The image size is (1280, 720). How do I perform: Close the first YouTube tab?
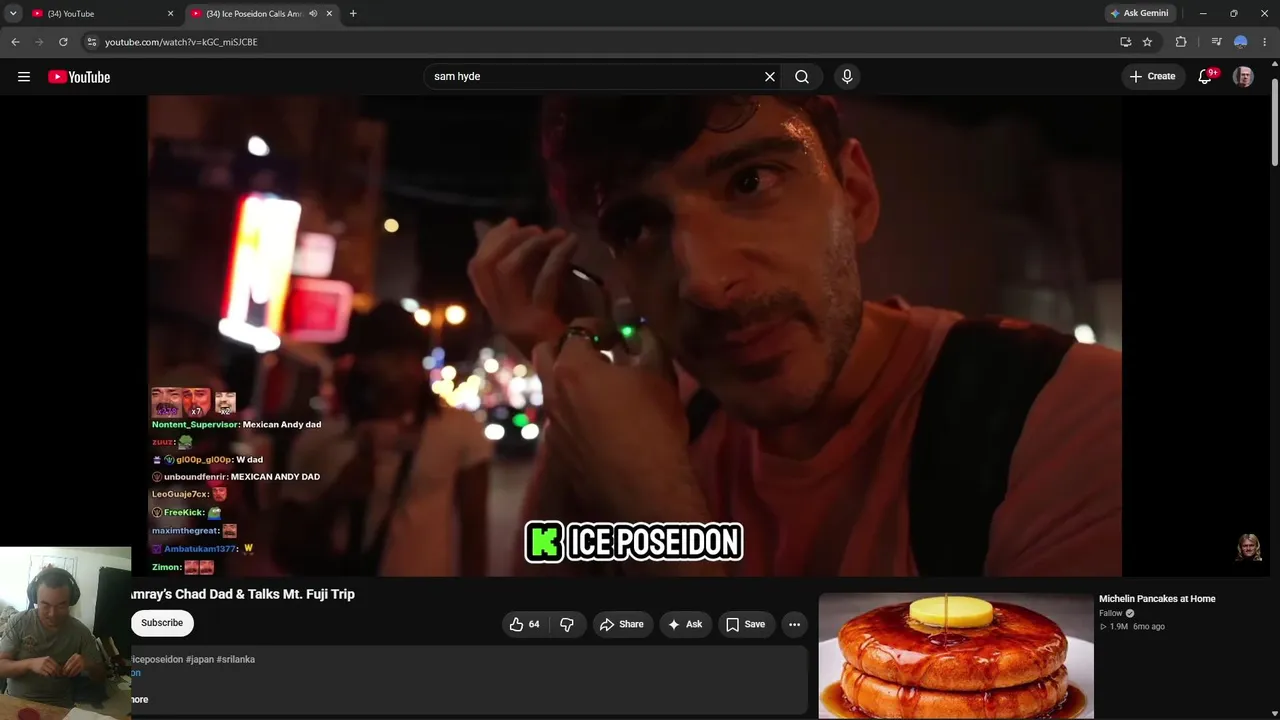pos(170,14)
